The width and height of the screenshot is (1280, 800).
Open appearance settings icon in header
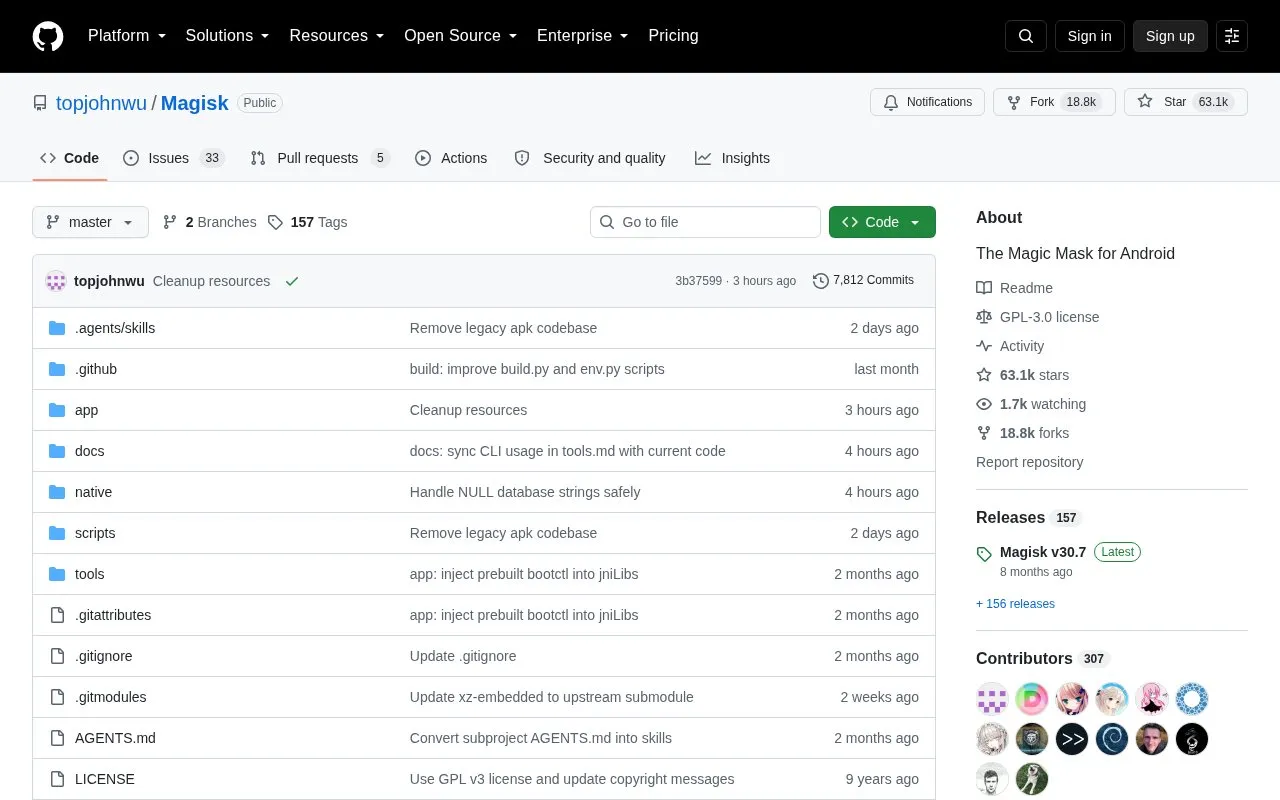(1232, 36)
